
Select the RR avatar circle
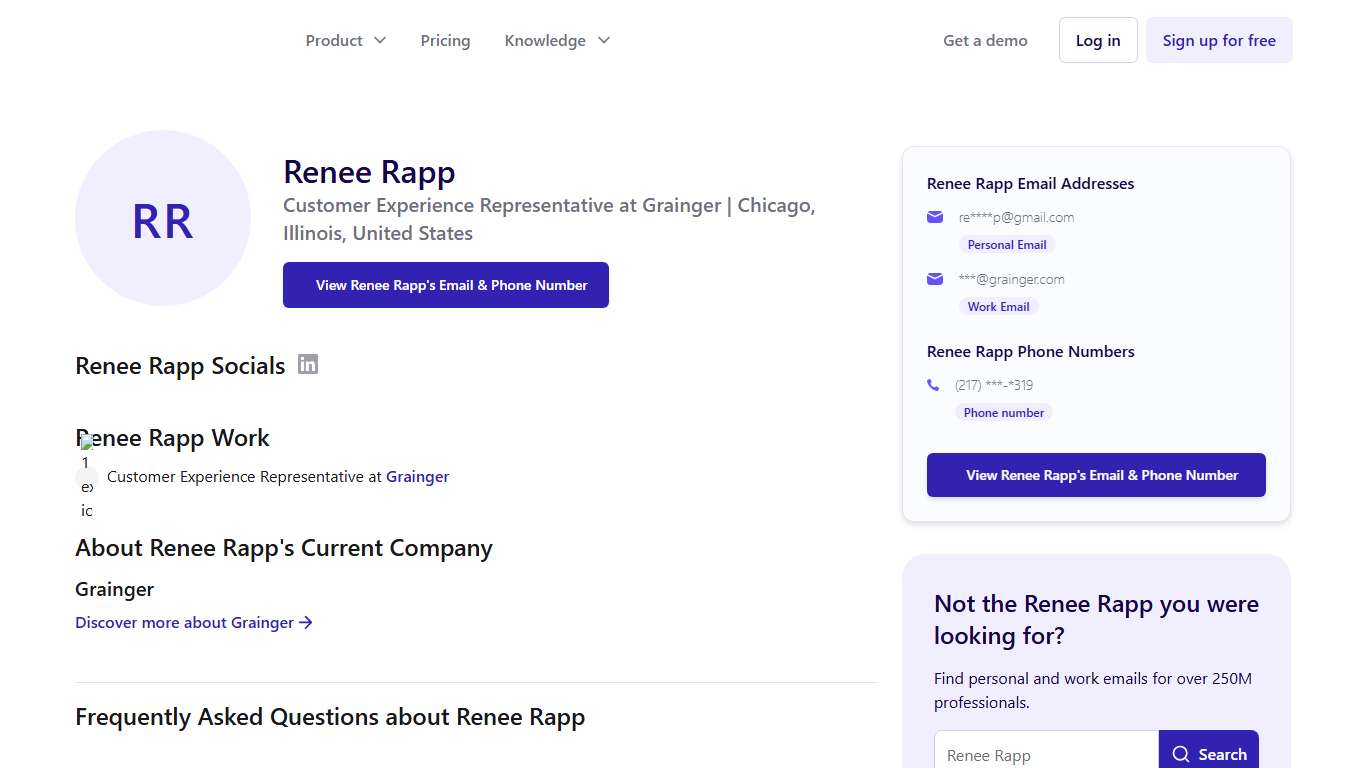pyautogui.click(x=162, y=218)
